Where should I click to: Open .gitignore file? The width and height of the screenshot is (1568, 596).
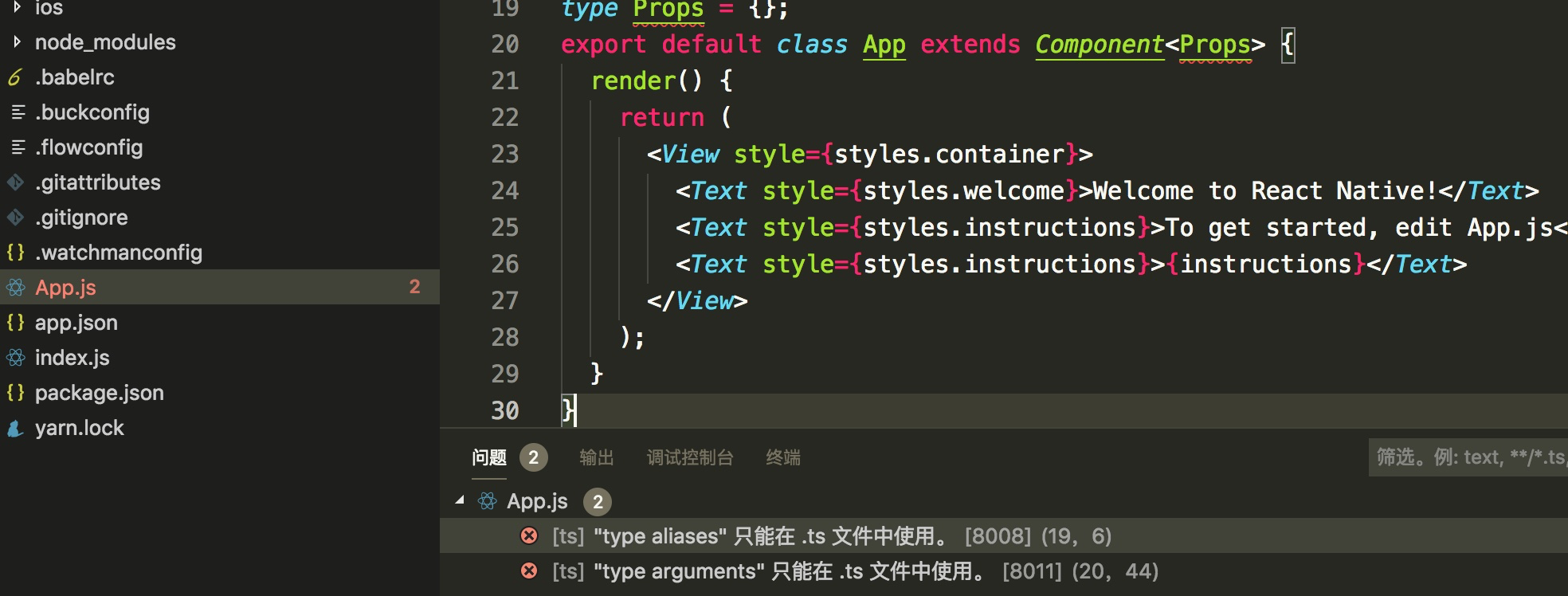[x=81, y=218]
